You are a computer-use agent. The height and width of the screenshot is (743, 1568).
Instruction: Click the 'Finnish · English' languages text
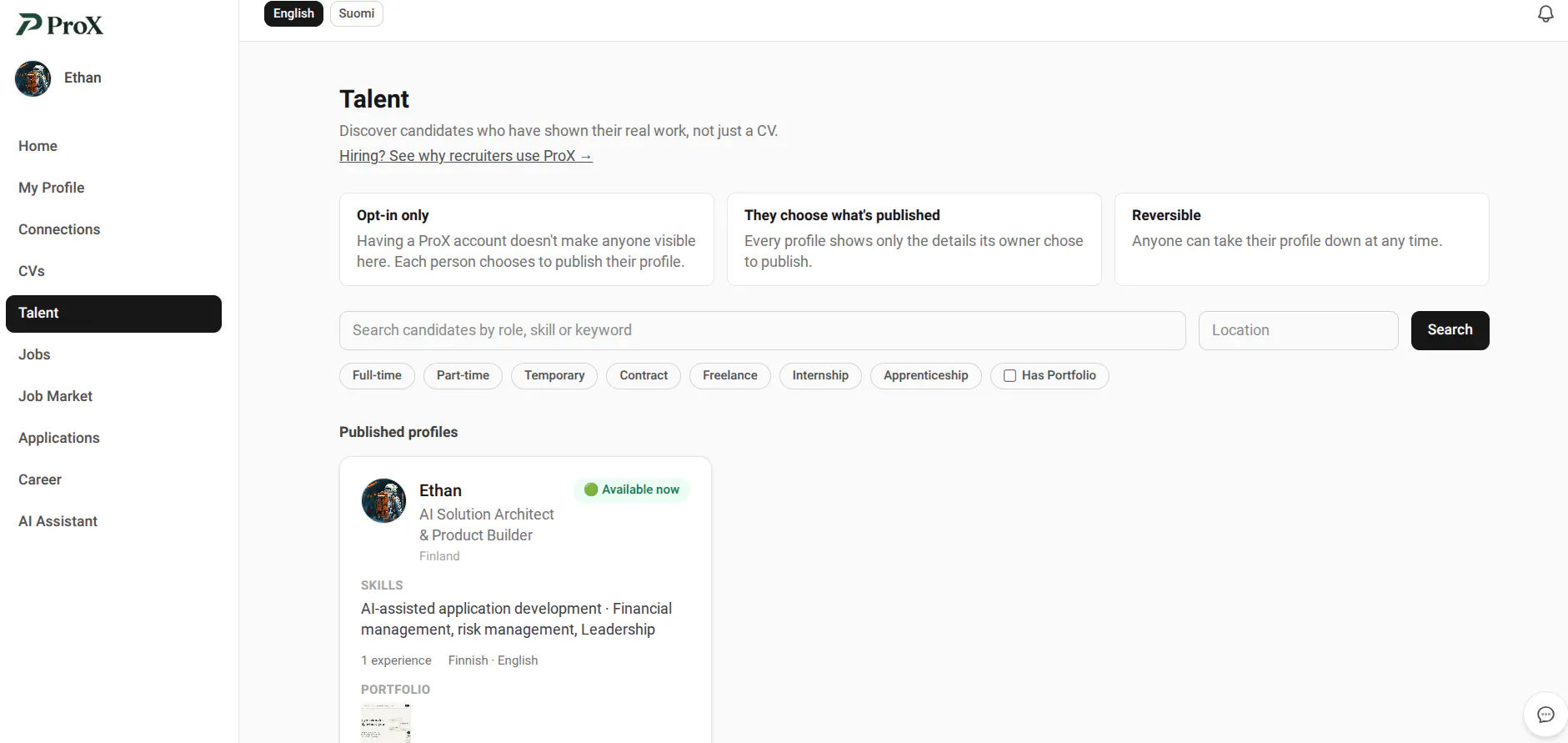[x=493, y=660]
